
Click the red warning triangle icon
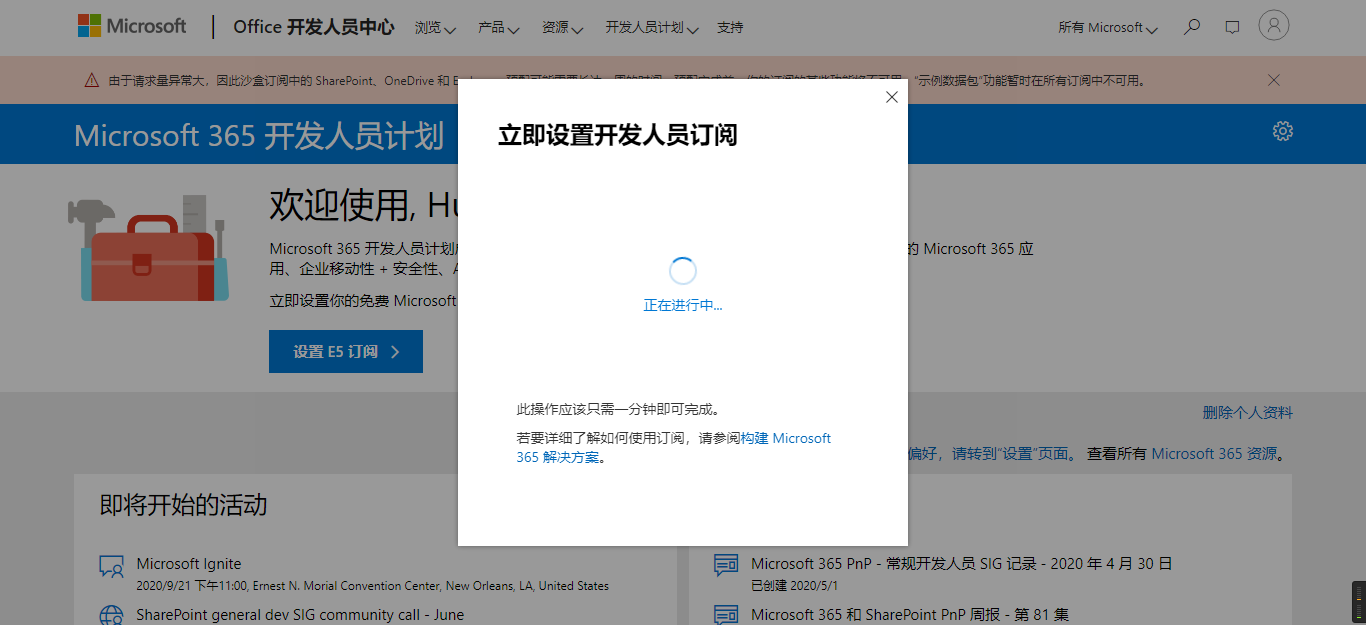point(92,80)
